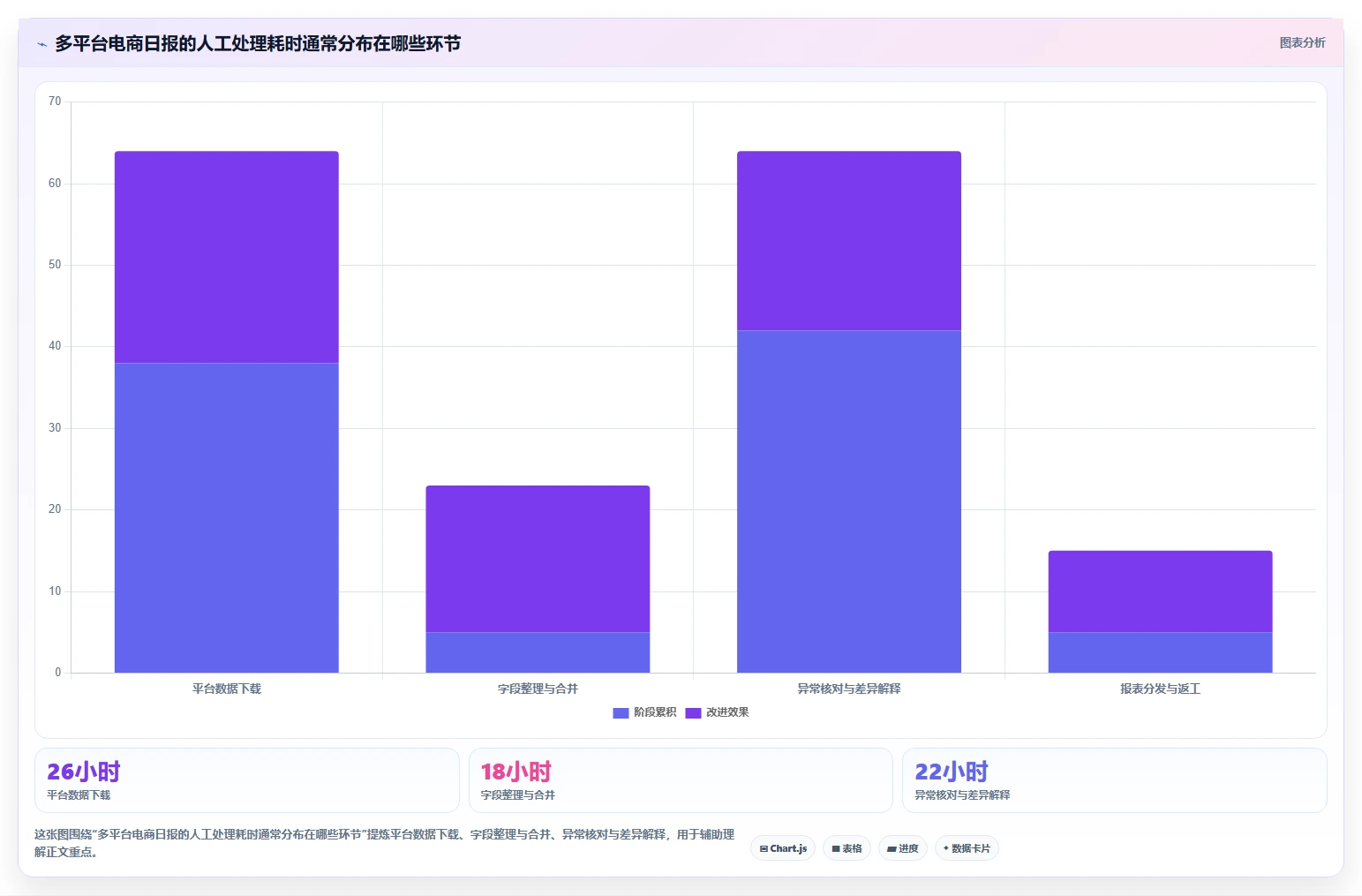Click the y-axis value 50
Image resolution: width=1362 pixels, height=896 pixels.
tap(55, 265)
